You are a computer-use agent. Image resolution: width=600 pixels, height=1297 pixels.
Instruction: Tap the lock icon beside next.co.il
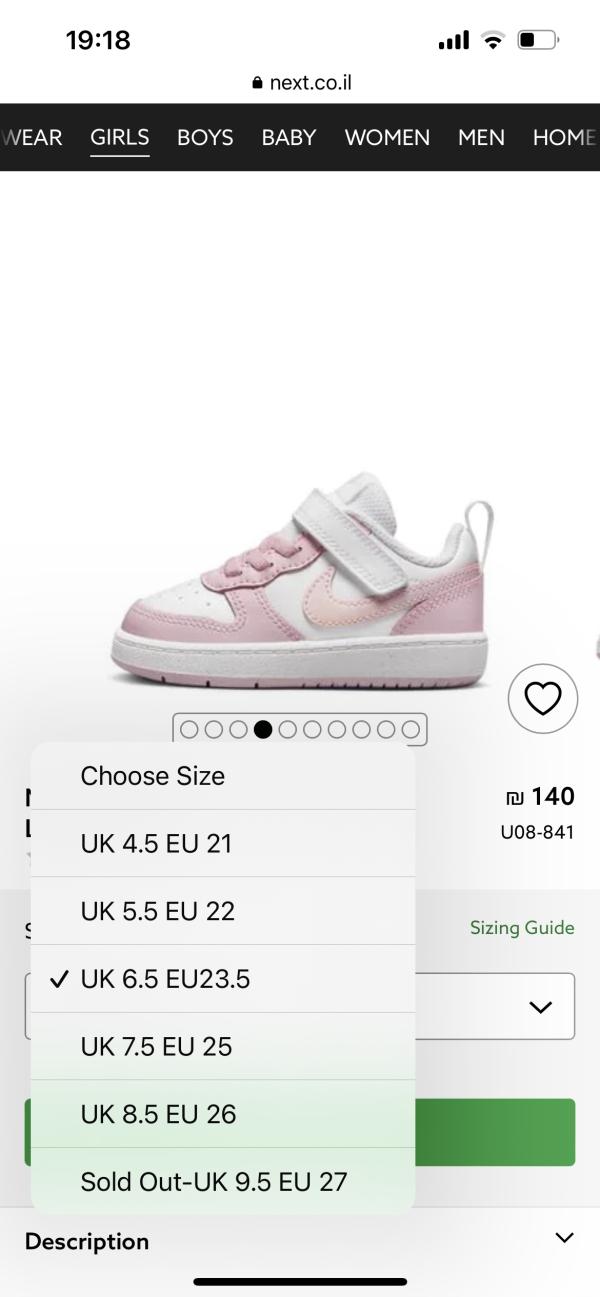tap(258, 84)
